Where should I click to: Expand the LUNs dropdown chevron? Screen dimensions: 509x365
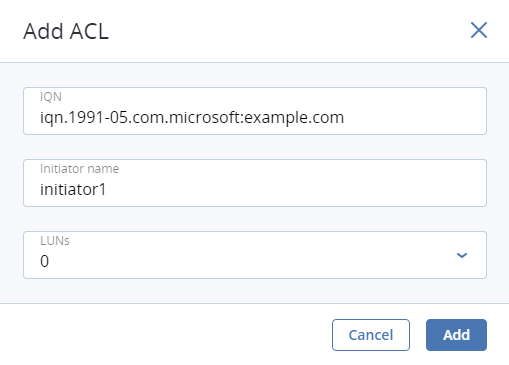tap(462, 255)
